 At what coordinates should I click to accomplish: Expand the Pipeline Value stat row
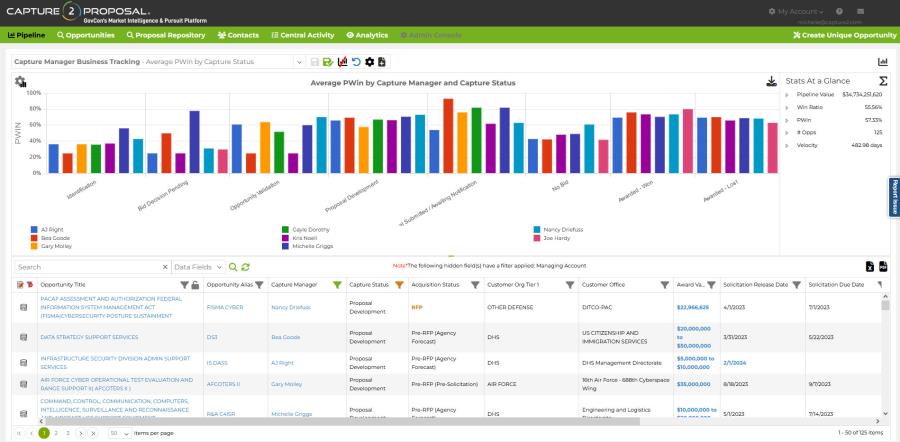click(787, 94)
